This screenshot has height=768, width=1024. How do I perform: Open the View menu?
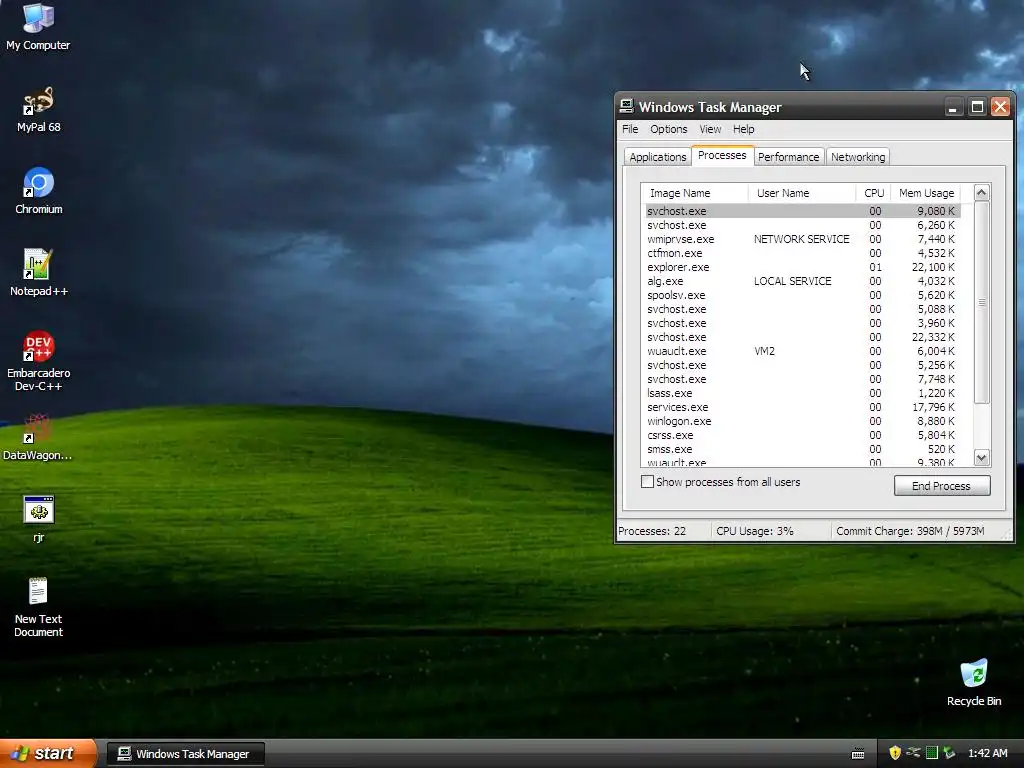point(710,129)
